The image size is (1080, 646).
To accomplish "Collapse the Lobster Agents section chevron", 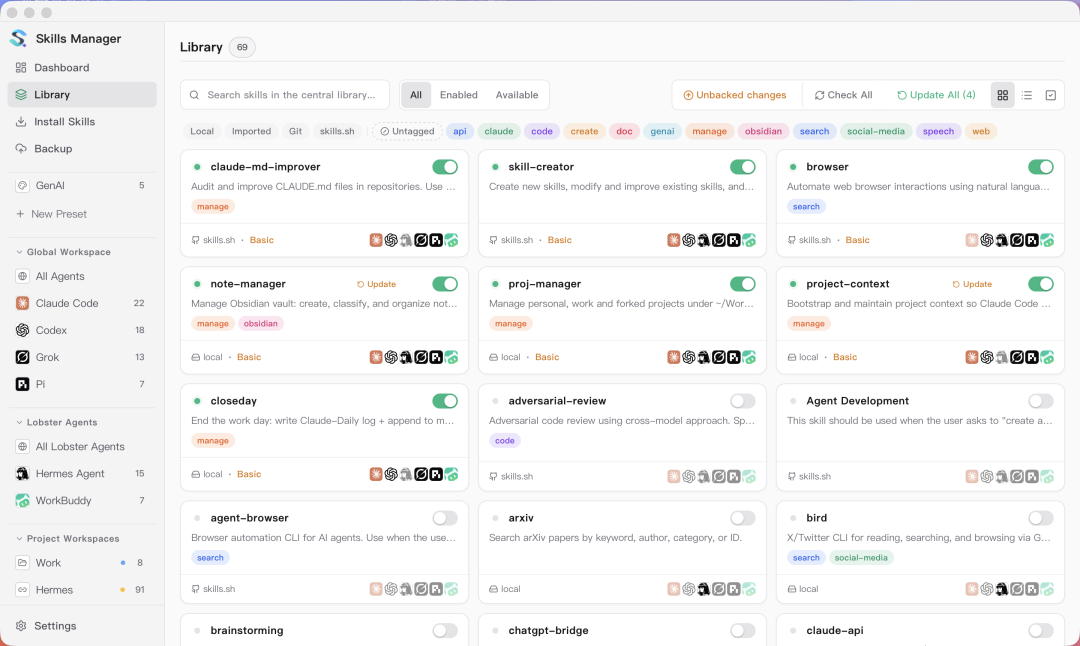I will click(19, 422).
